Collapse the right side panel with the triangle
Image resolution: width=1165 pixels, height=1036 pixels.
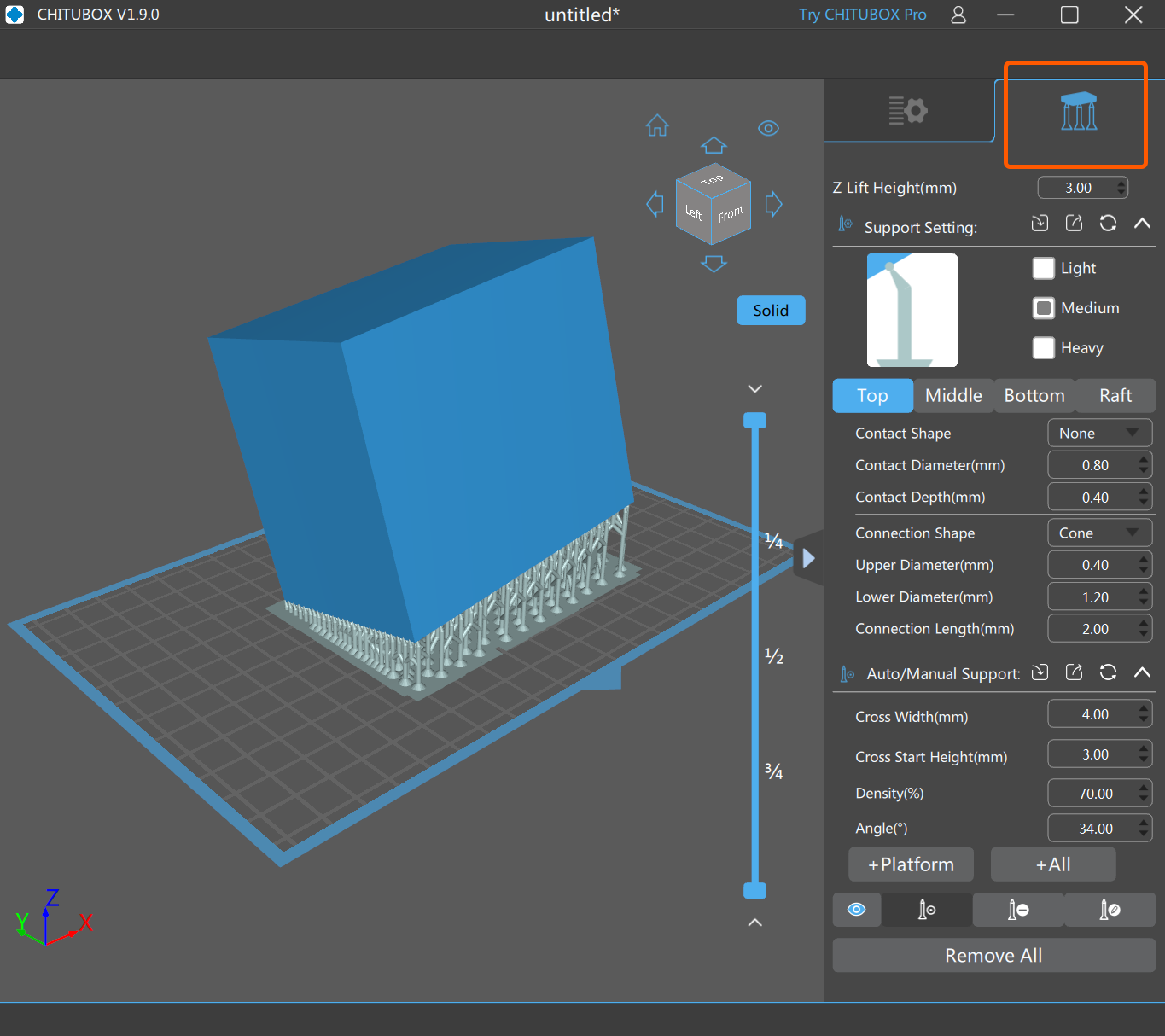[808, 558]
